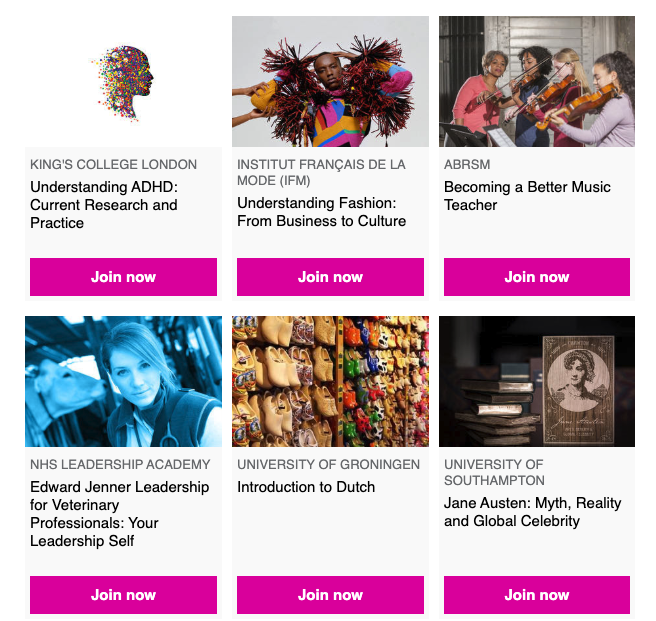Open Becoming a Better Music Teacher title
656x621 pixels.
[527, 196]
